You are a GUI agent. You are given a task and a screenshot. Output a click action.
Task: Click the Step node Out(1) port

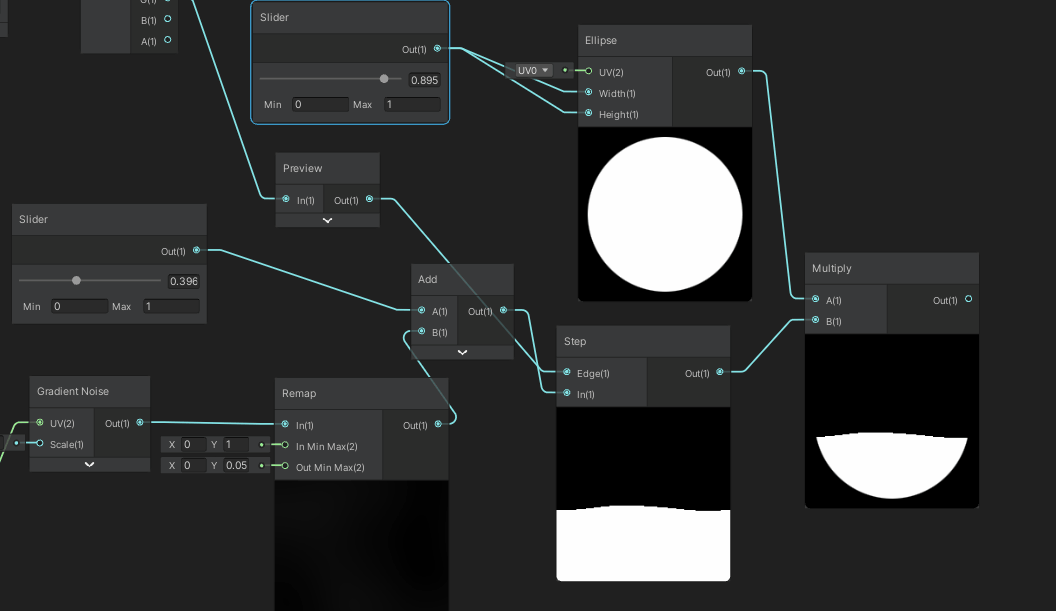tap(720, 372)
